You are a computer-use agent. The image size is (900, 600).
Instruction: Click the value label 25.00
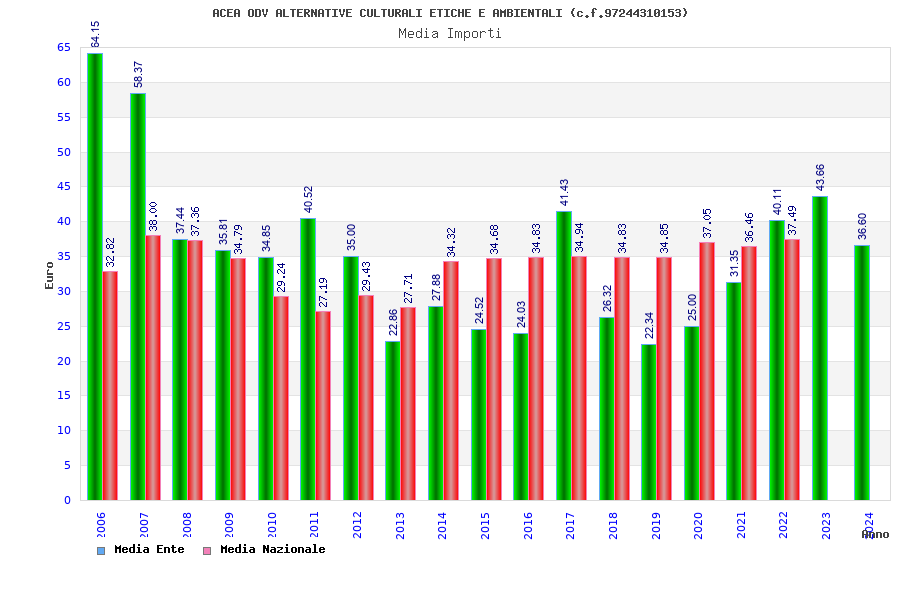(692, 307)
